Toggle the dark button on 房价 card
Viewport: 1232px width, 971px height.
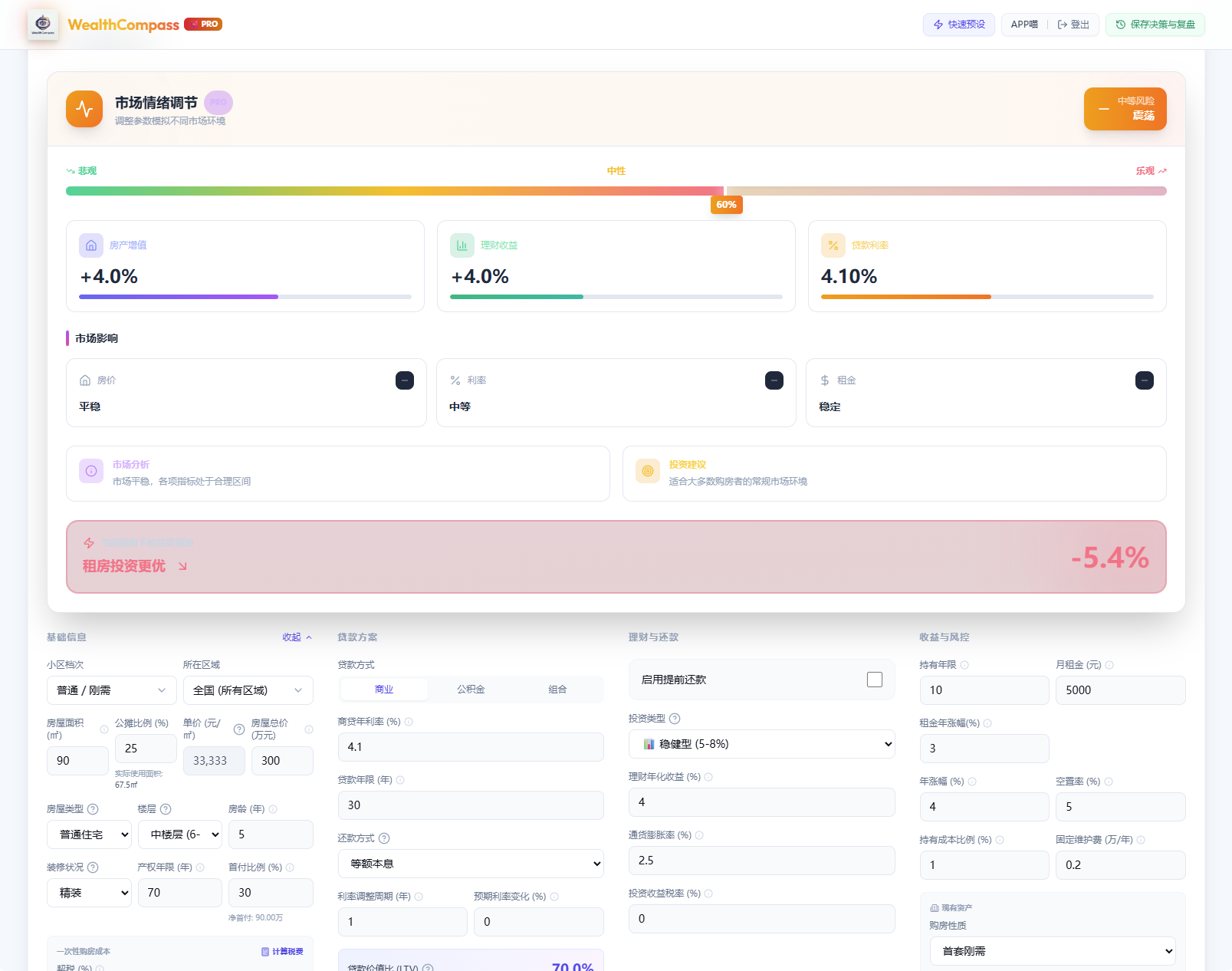pos(405,380)
